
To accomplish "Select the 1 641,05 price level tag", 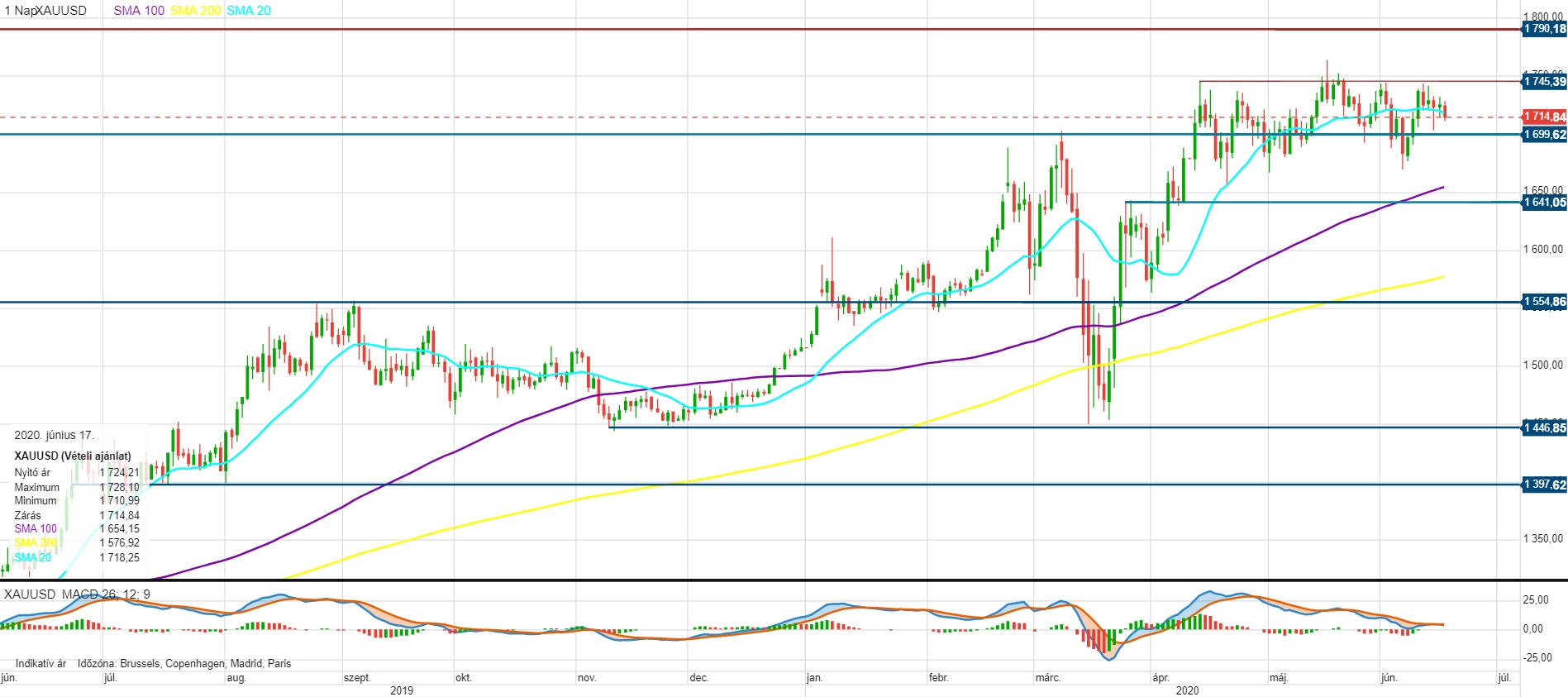I will pos(1544,202).
